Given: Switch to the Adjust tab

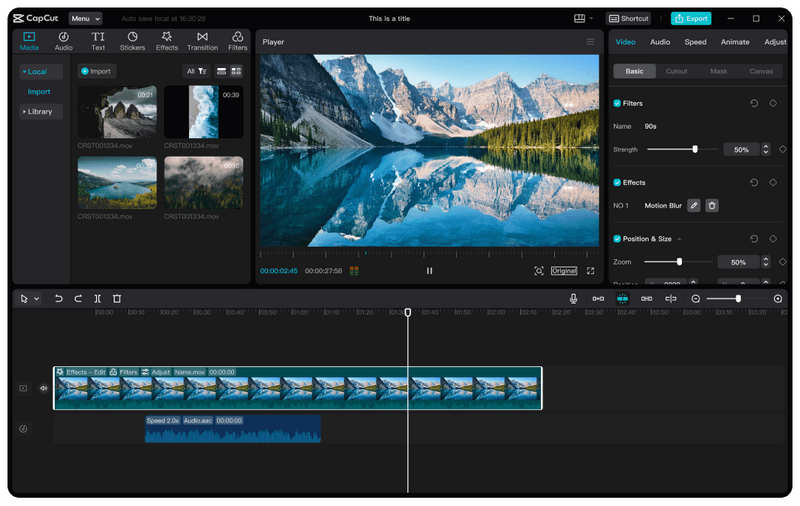Looking at the screenshot, I should pos(775,42).
